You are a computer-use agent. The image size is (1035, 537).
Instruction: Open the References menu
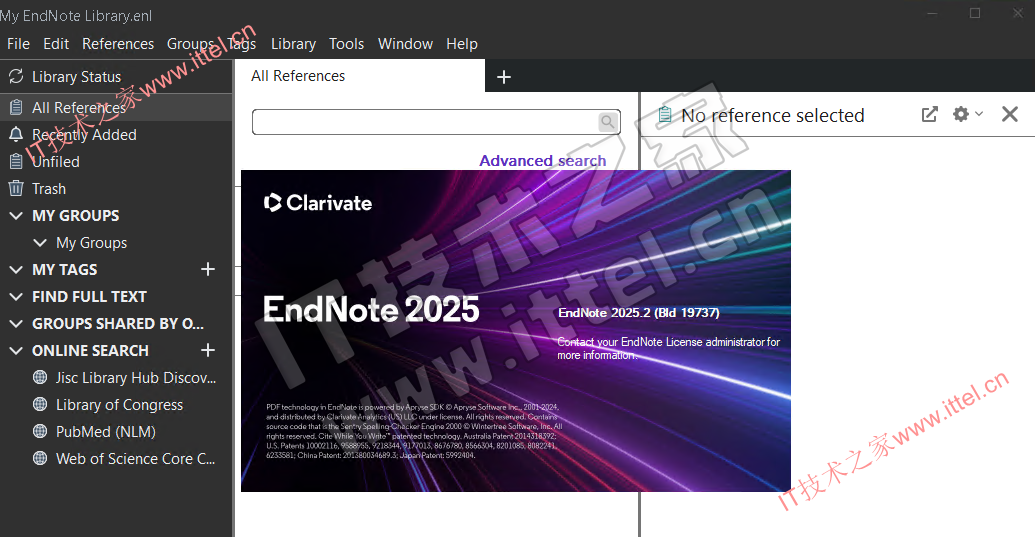coord(118,44)
